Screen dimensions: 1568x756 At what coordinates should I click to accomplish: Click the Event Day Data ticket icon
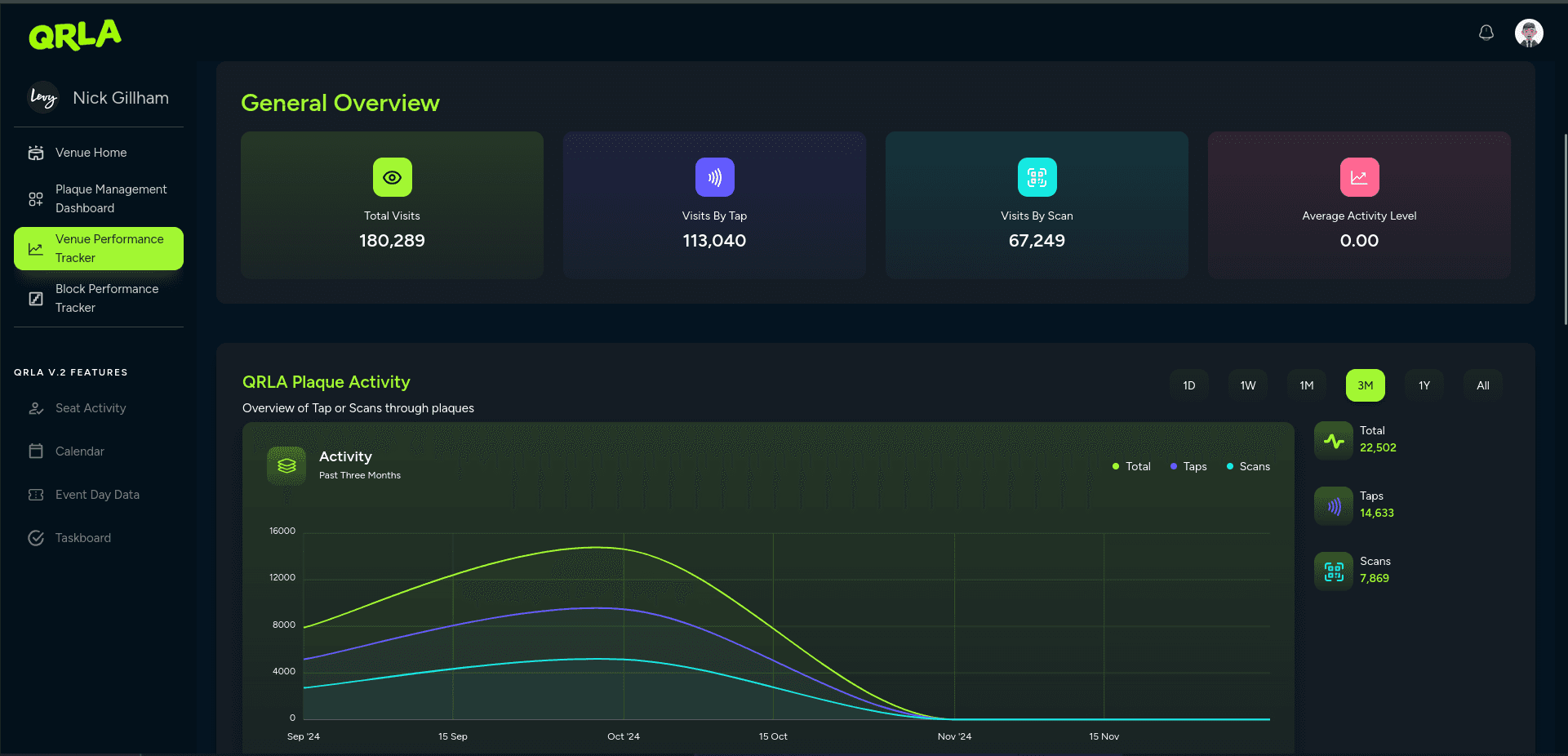click(x=36, y=495)
